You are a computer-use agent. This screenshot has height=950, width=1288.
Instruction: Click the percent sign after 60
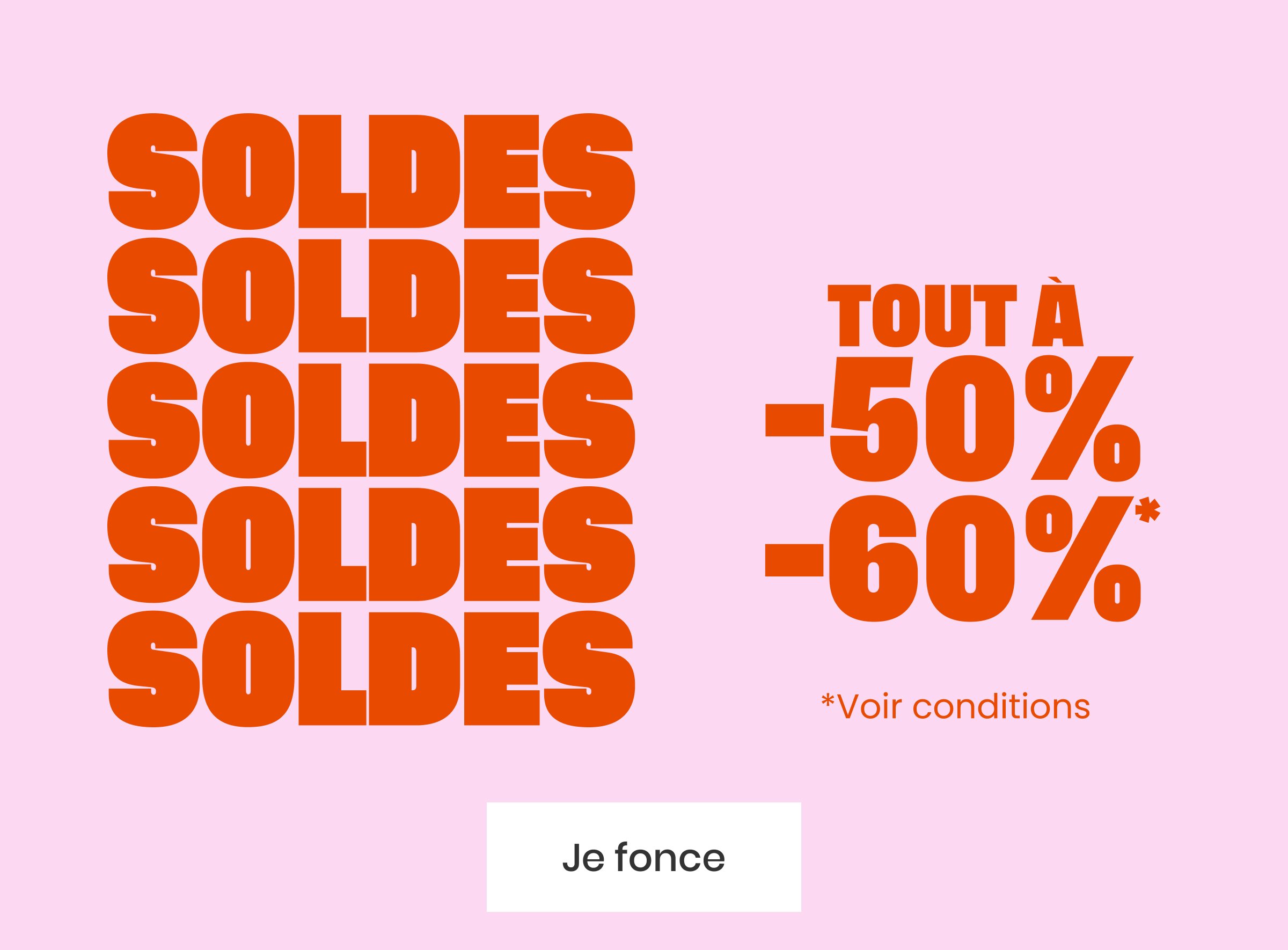pos(1082,558)
